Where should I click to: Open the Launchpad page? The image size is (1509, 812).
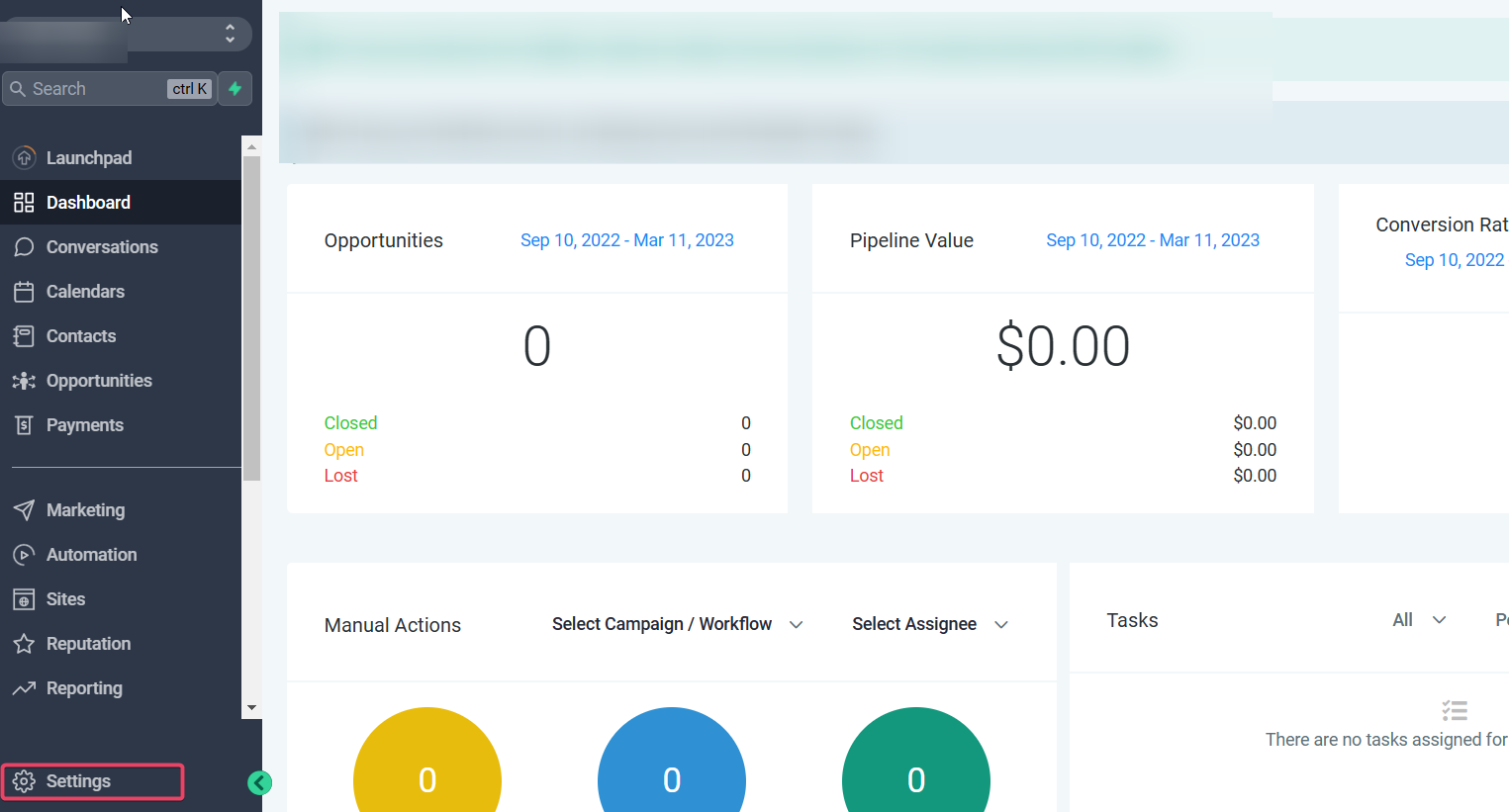click(x=121, y=157)
